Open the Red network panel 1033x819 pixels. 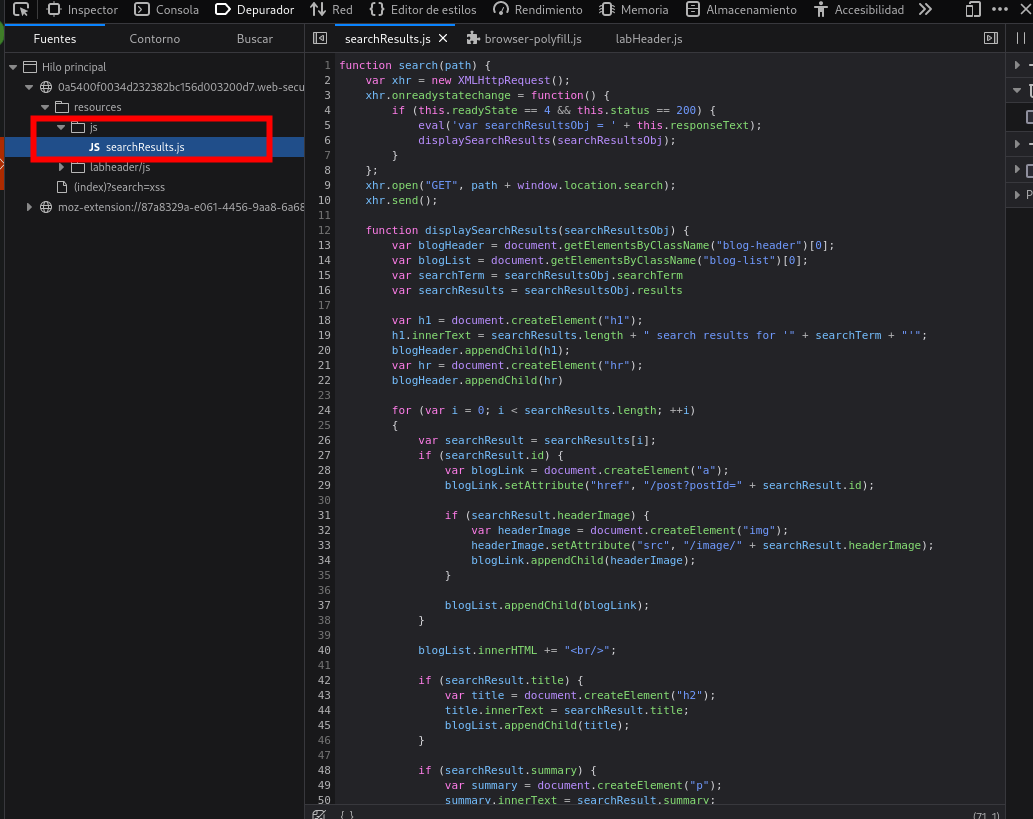point(332,10)
